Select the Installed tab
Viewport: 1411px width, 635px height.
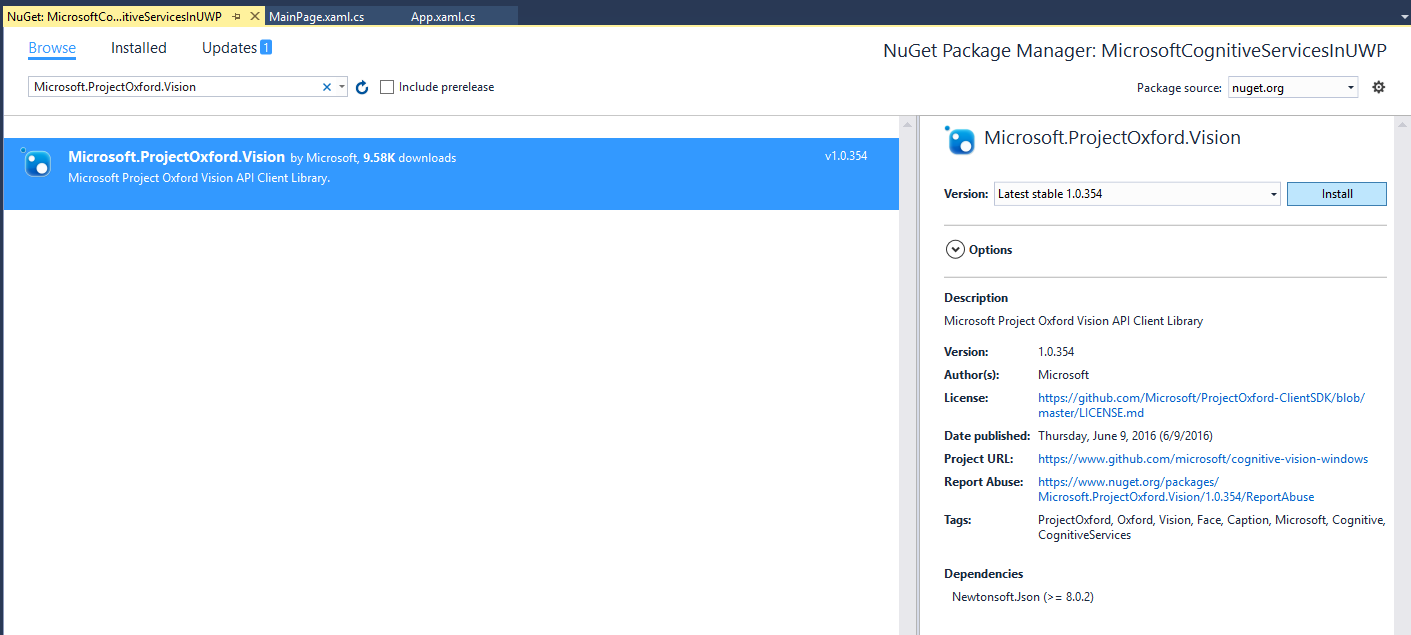click(x=139, y=48)
